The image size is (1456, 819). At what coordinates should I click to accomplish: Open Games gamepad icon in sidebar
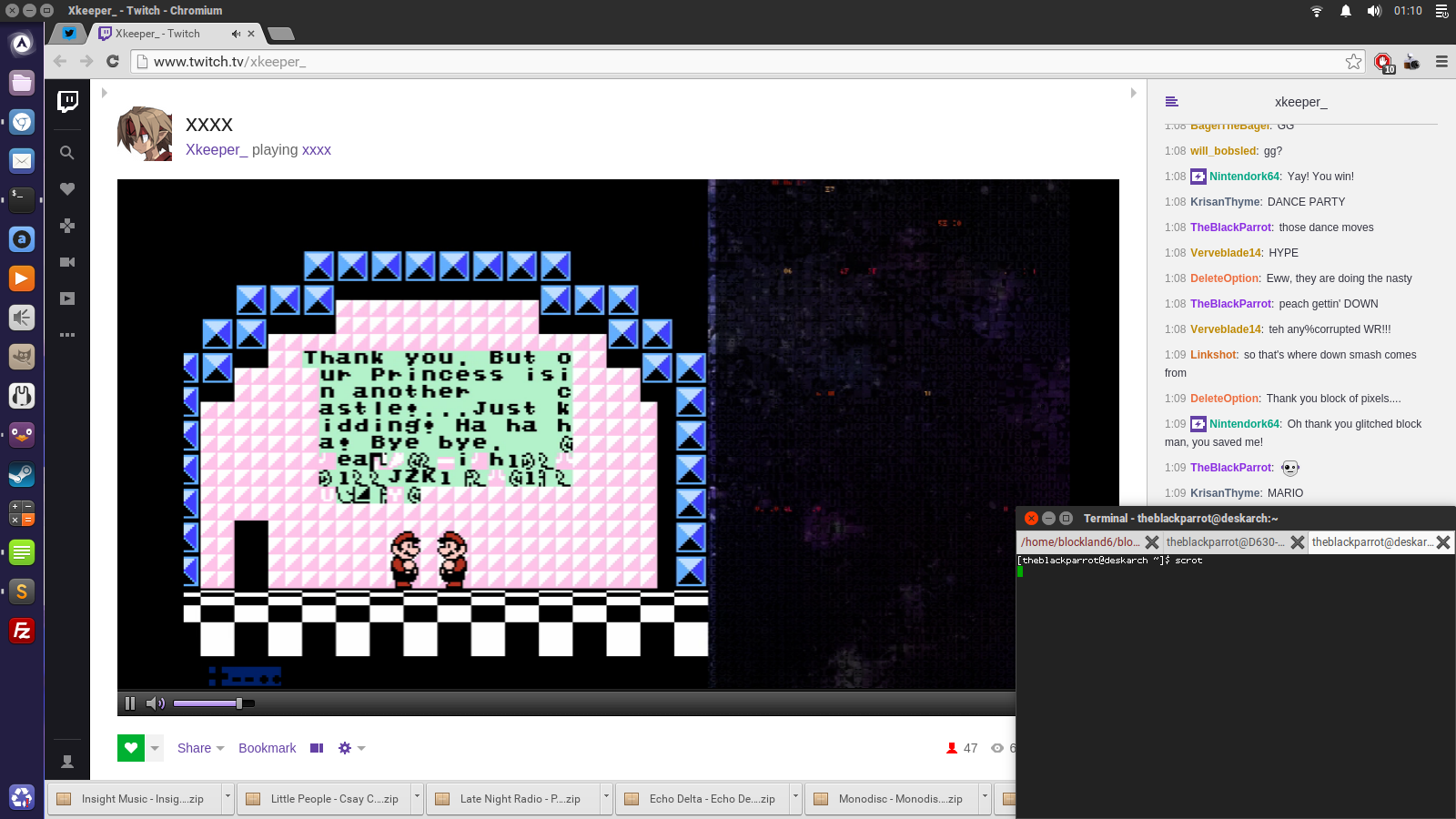pyautogui.click(x=67, y=226)
